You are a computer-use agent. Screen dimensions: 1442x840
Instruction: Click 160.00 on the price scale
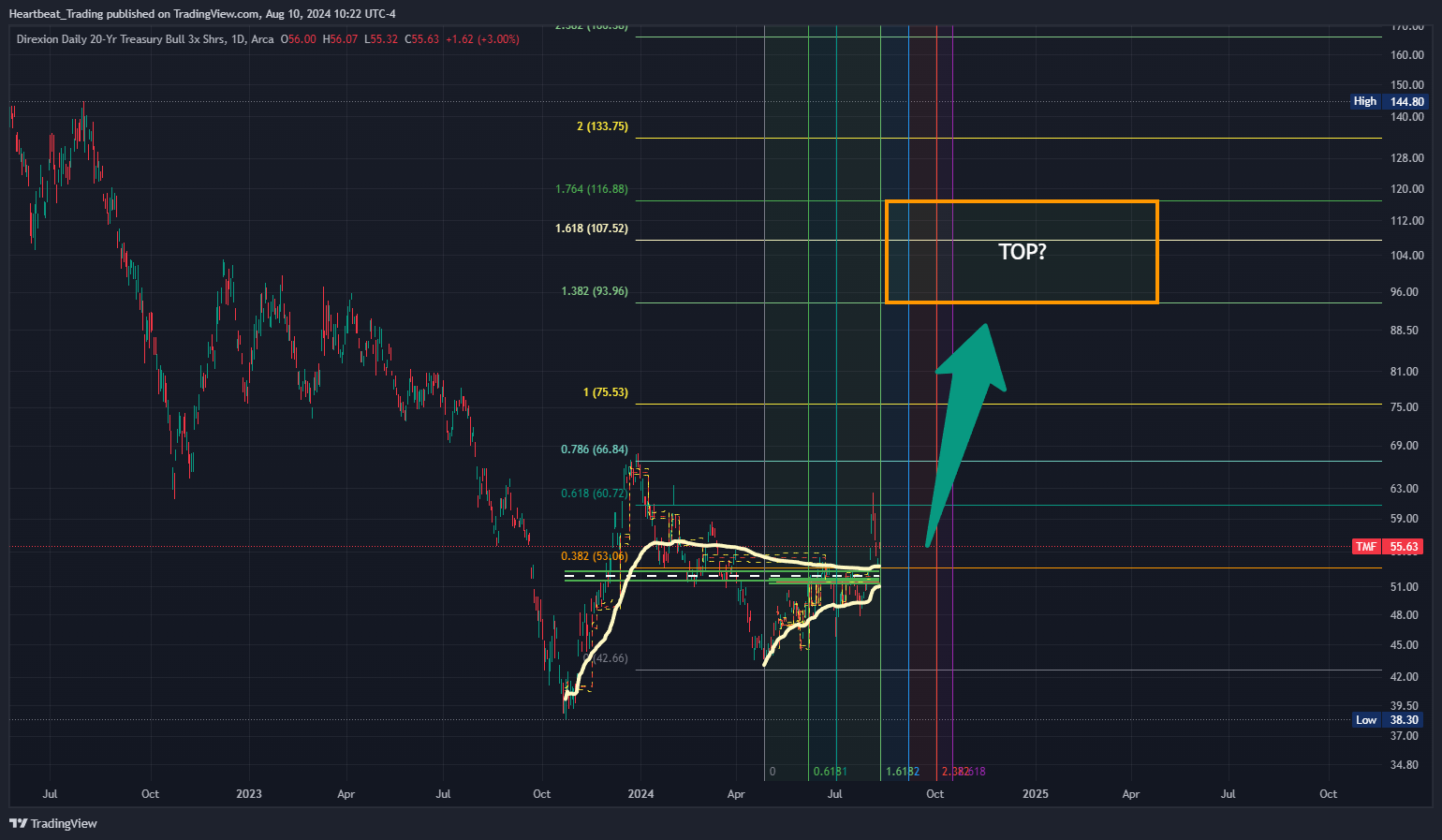click(x=1407, y=55)
